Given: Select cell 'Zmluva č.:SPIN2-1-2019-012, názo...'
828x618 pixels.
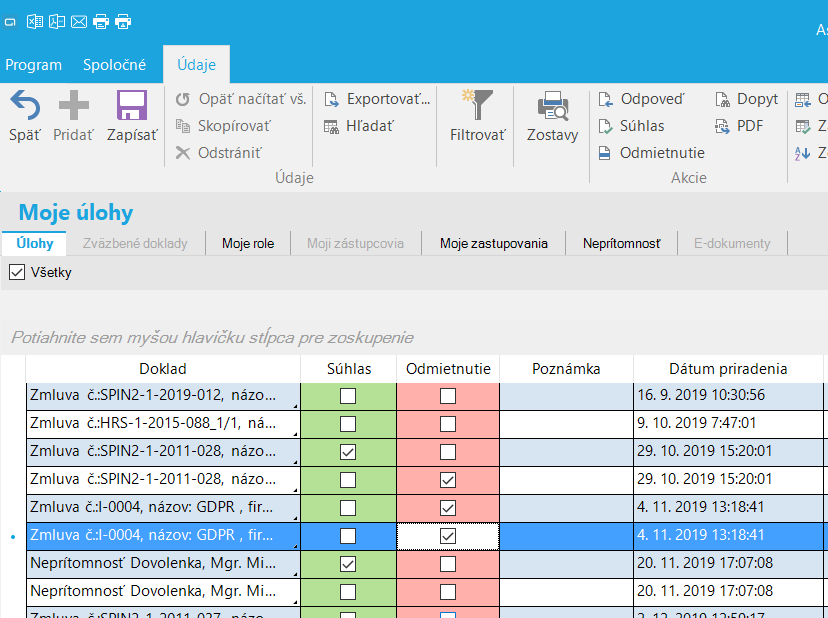Looking at the screenshot, I should 163,396.
